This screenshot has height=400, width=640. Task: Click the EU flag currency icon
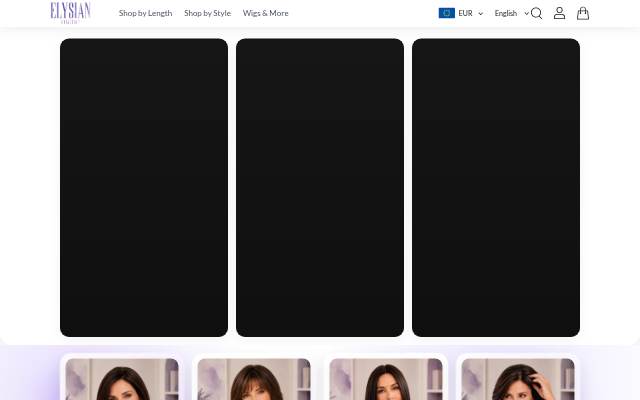click(447, 13)
